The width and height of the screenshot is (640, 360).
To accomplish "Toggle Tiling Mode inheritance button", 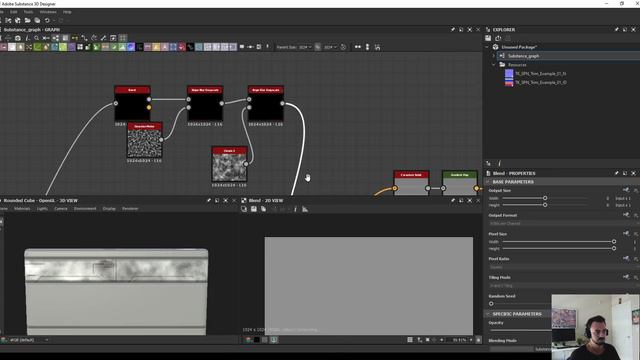I will pos(626,277).
